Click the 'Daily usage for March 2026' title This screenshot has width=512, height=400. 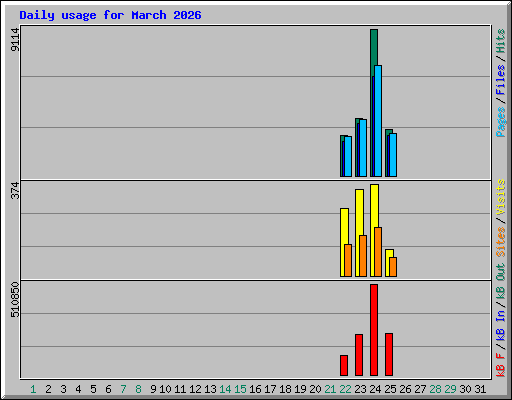click(110, 15)
